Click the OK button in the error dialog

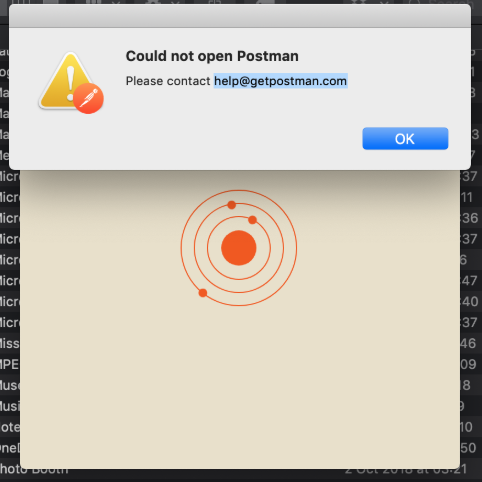click(x=405, y=138)
